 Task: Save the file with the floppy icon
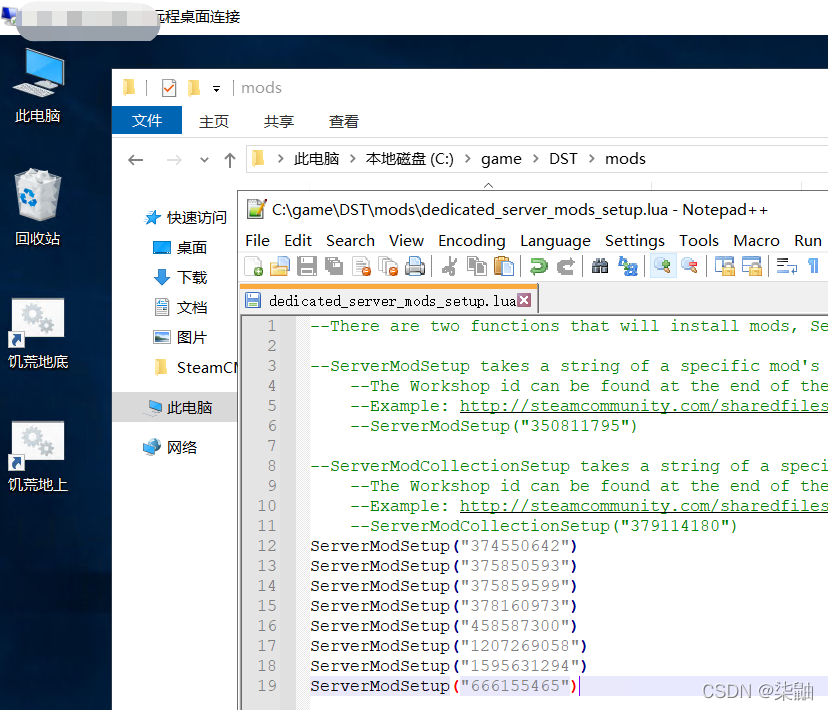coord(307,267)
